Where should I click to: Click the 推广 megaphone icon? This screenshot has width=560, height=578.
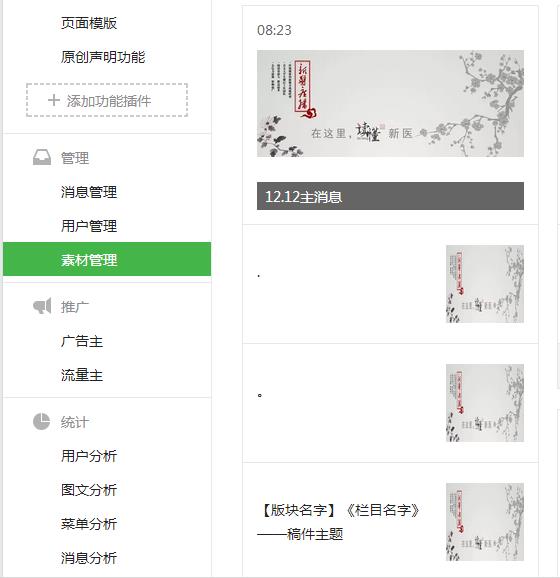coord(42,306)
